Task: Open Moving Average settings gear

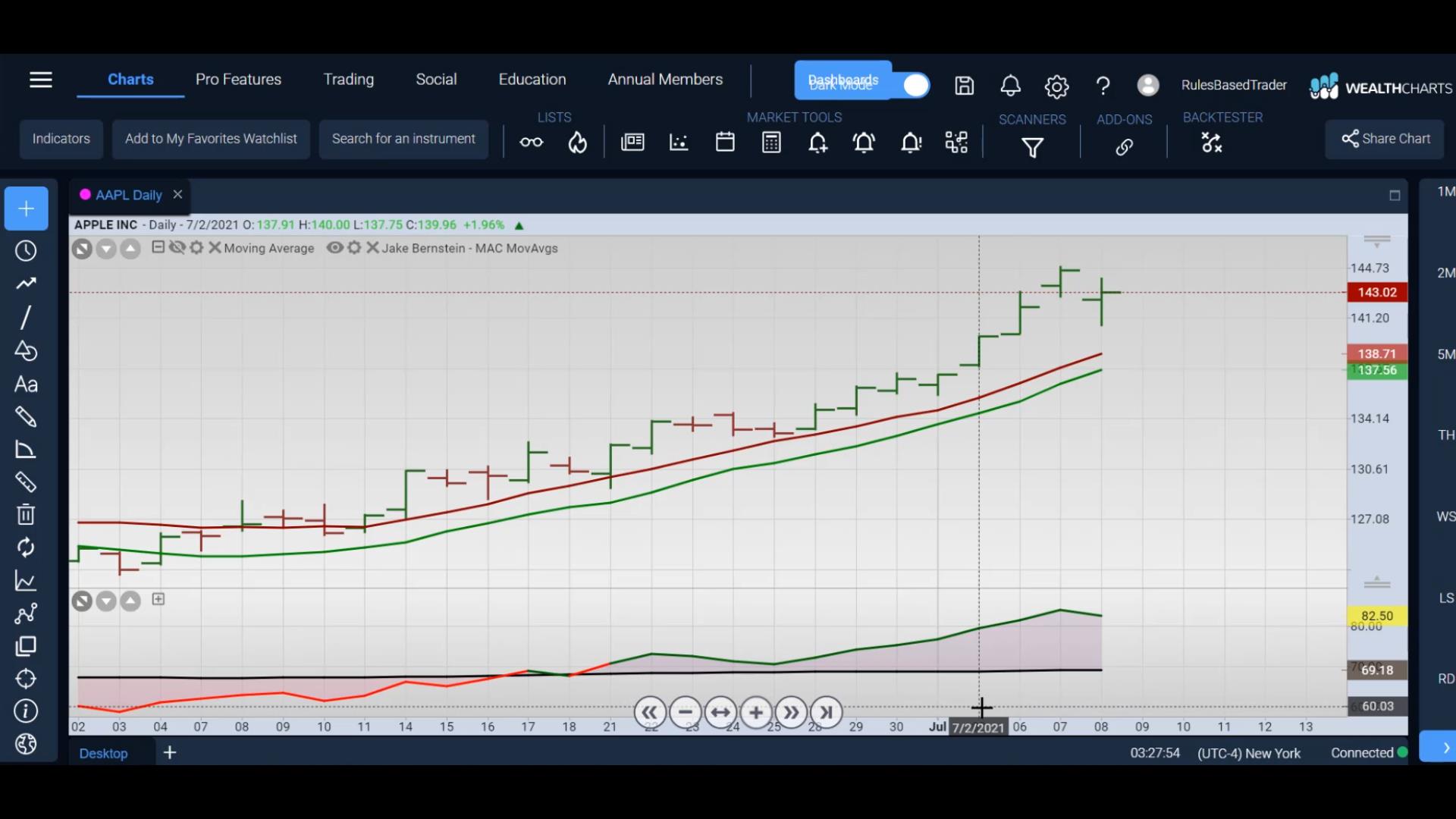Action: pyautogui.click(x=196, y=247)
